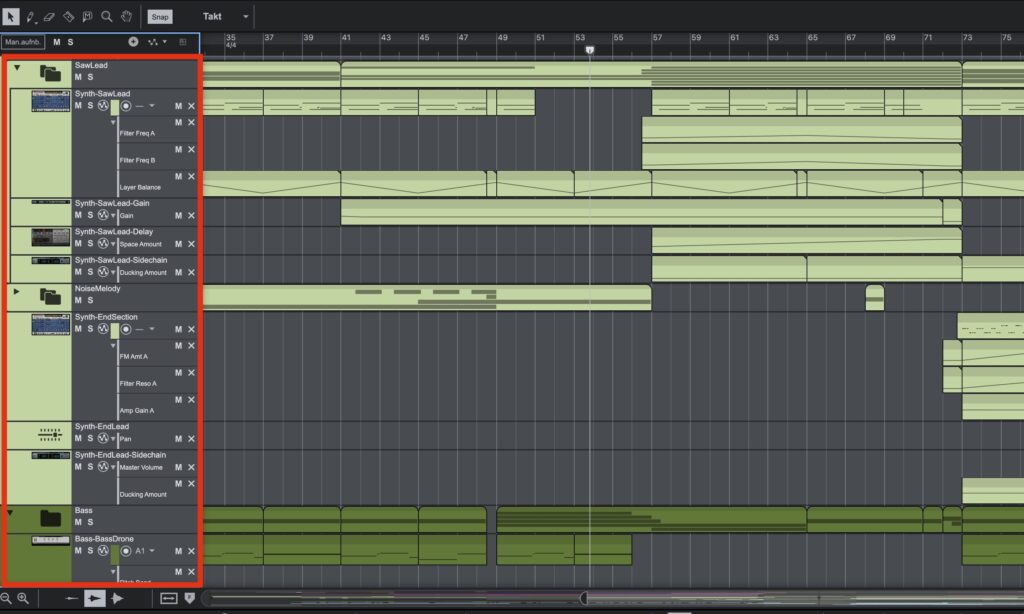Click the NoiseMelody folder icon
The image size is (1024, 614).
pos(50,297)
